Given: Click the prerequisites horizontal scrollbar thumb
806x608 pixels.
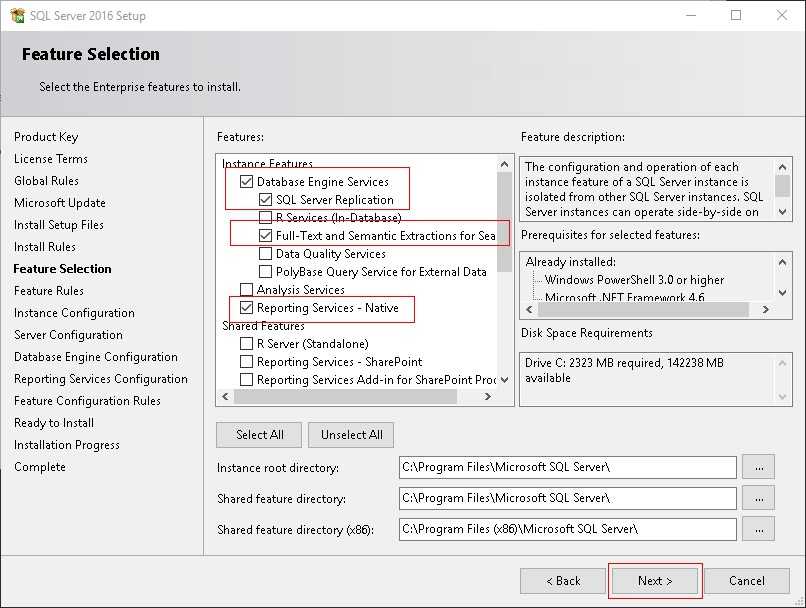Looking at the screenshot, I should pyautogui.click(x=643, y=309).
